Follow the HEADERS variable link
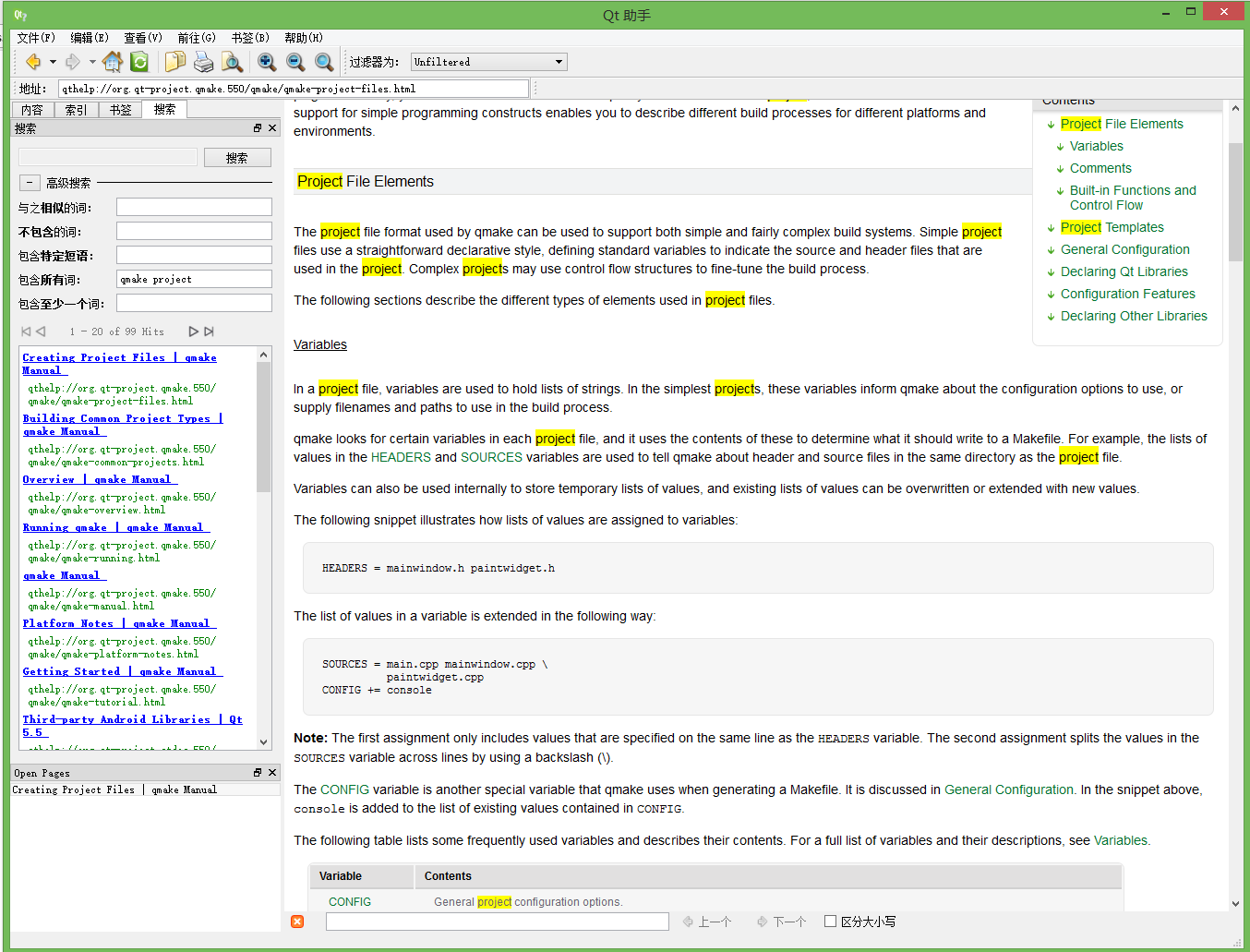This screenshot has height=952, width=1250. (x=401, y=457)
